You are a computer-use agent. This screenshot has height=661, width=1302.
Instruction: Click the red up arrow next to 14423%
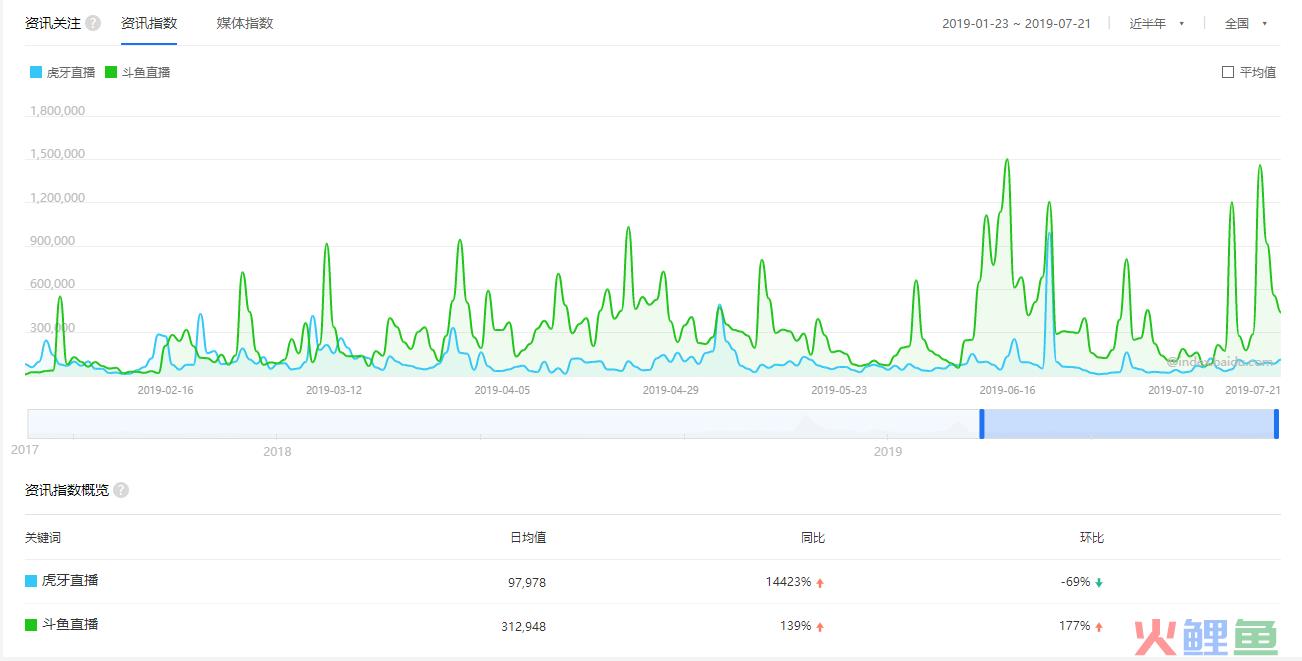[x=820, y=582]
